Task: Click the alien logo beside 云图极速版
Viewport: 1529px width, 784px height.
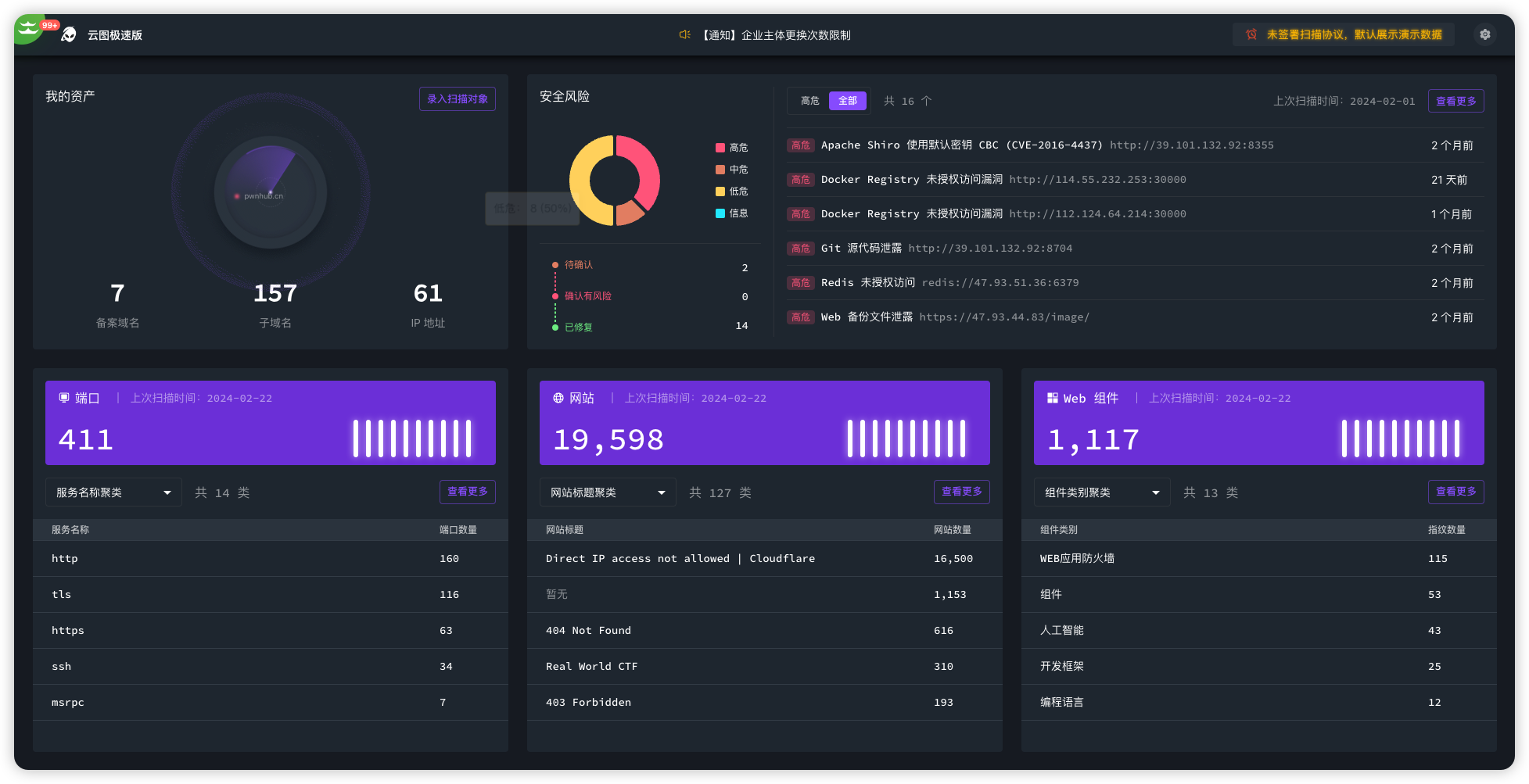Action: tap(69, 35)
